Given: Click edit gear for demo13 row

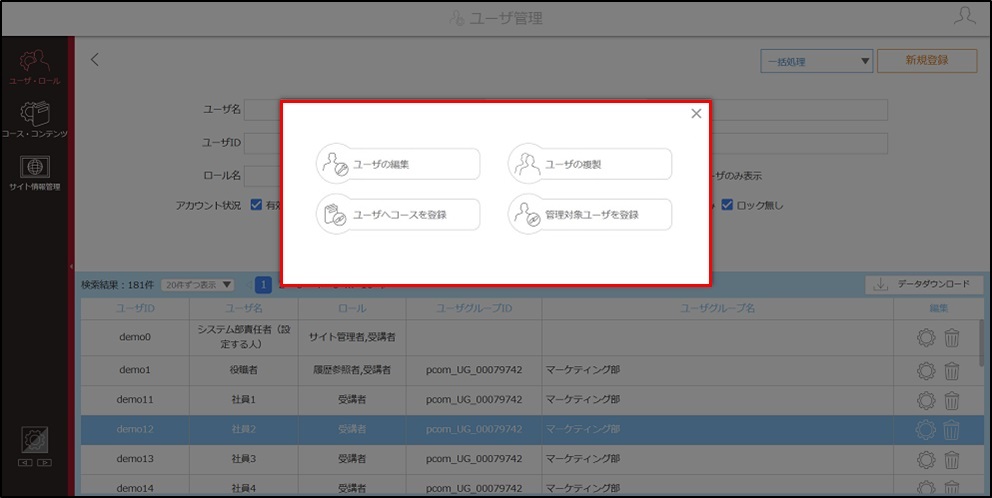Looking at the screenshot, I should tap(926, 459).
